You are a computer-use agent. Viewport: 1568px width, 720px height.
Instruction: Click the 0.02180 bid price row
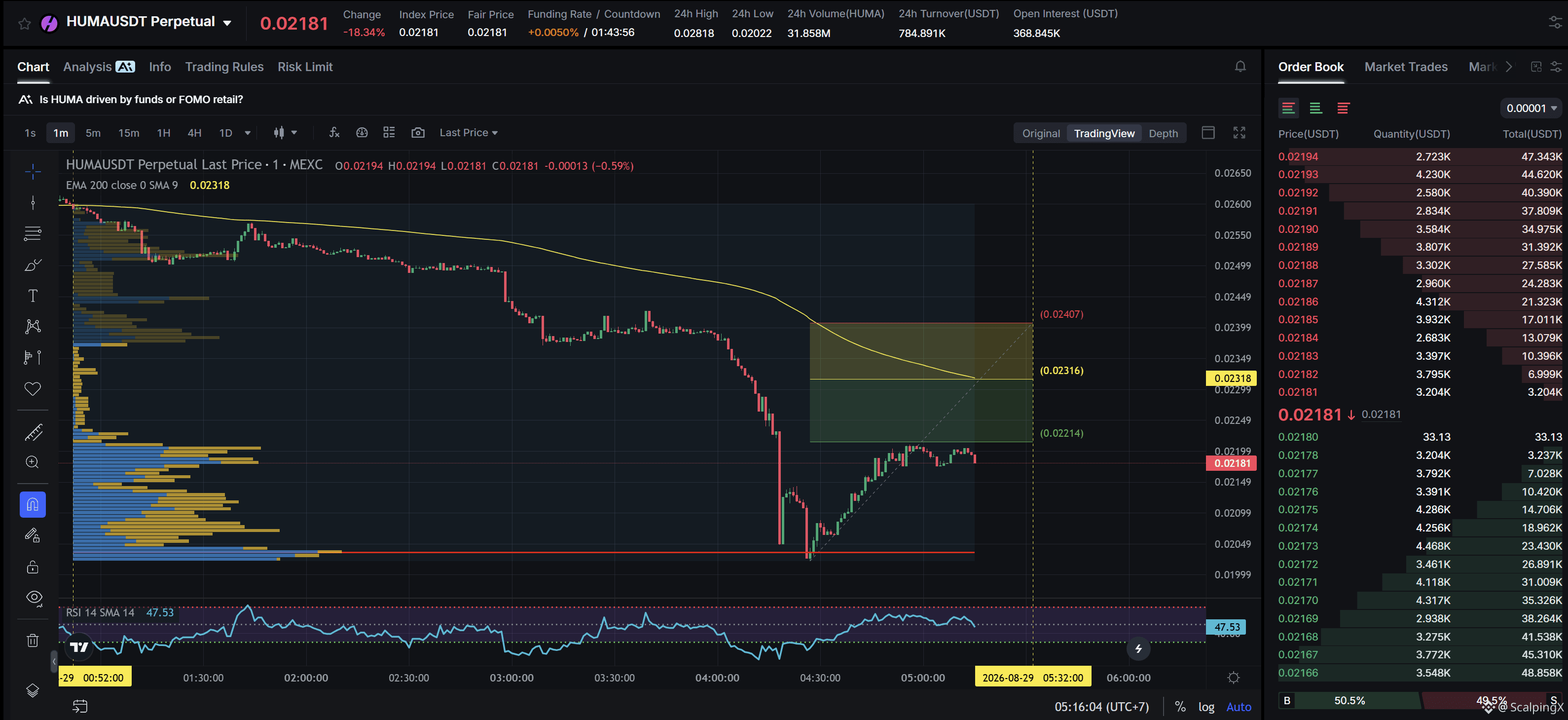[1420, 437]
